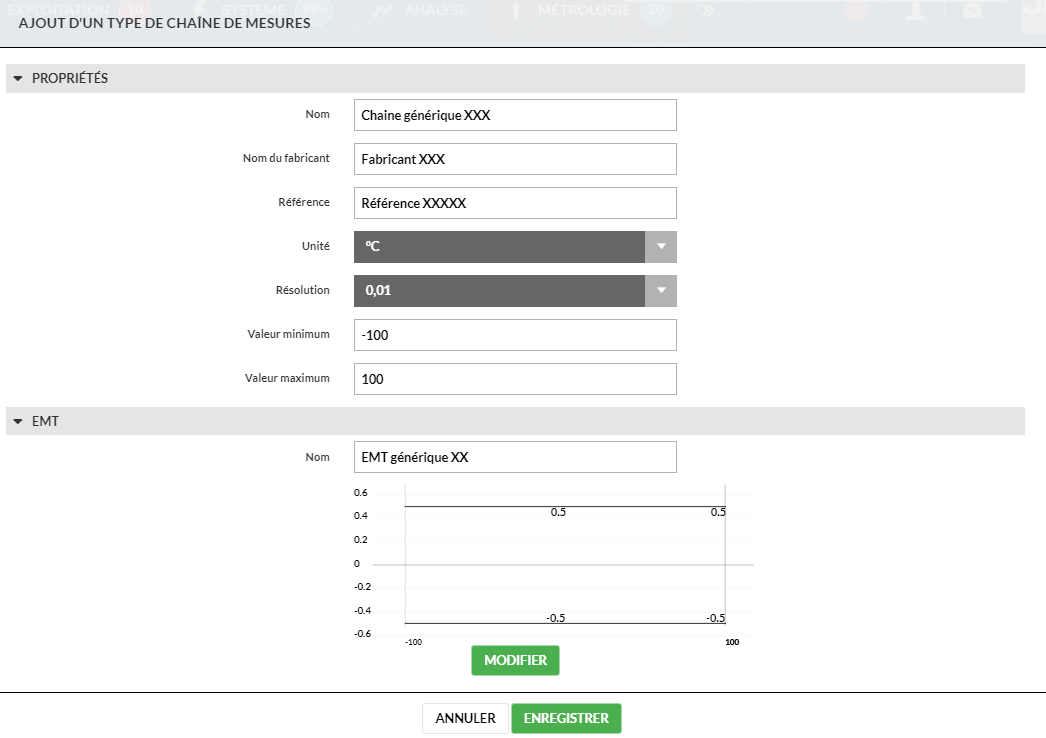This screenshot has width=1046, height=738.
Task: Click the Nom field with Chaine générique XXX
Action: (515, 115)
